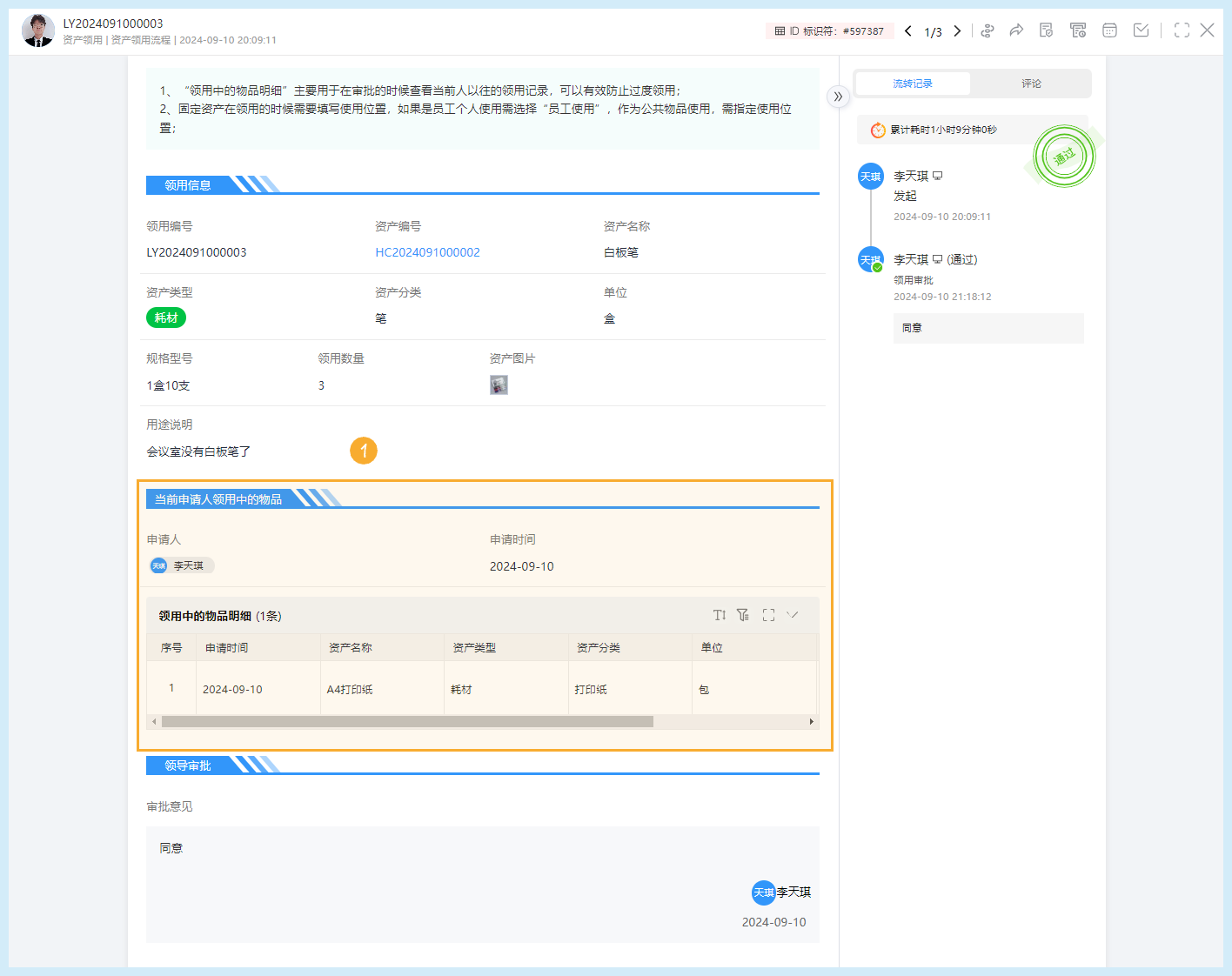Click the fullscreen icon in top toolbar
This screenshot has height=976, width=1232.
1181,30
